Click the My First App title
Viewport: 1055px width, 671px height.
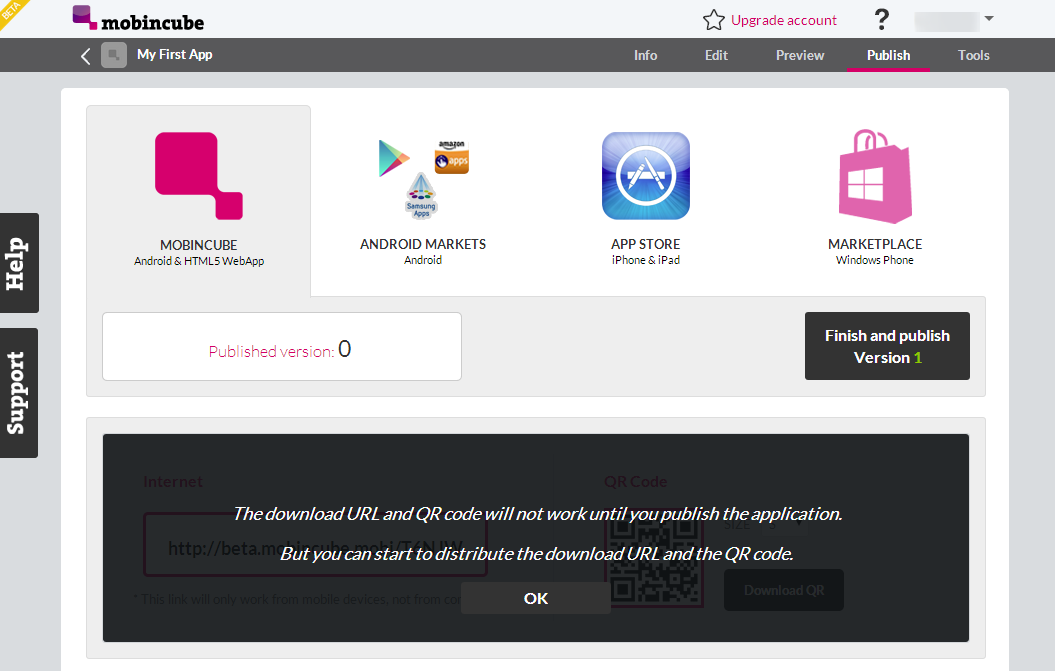click(x=174, y=55)
